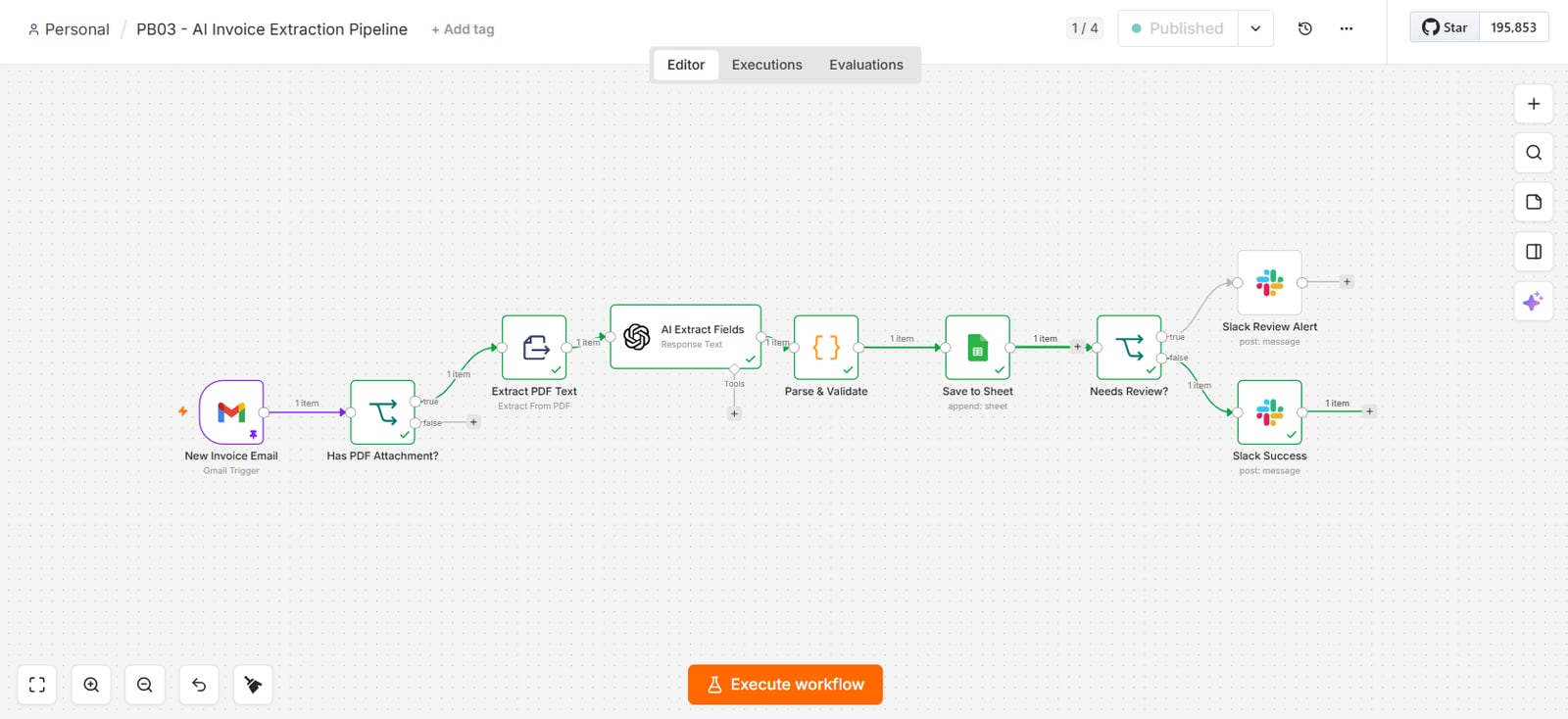Reset the canvas zoom level
Viewport: 1568px width, 719px height.
(199, 685)
